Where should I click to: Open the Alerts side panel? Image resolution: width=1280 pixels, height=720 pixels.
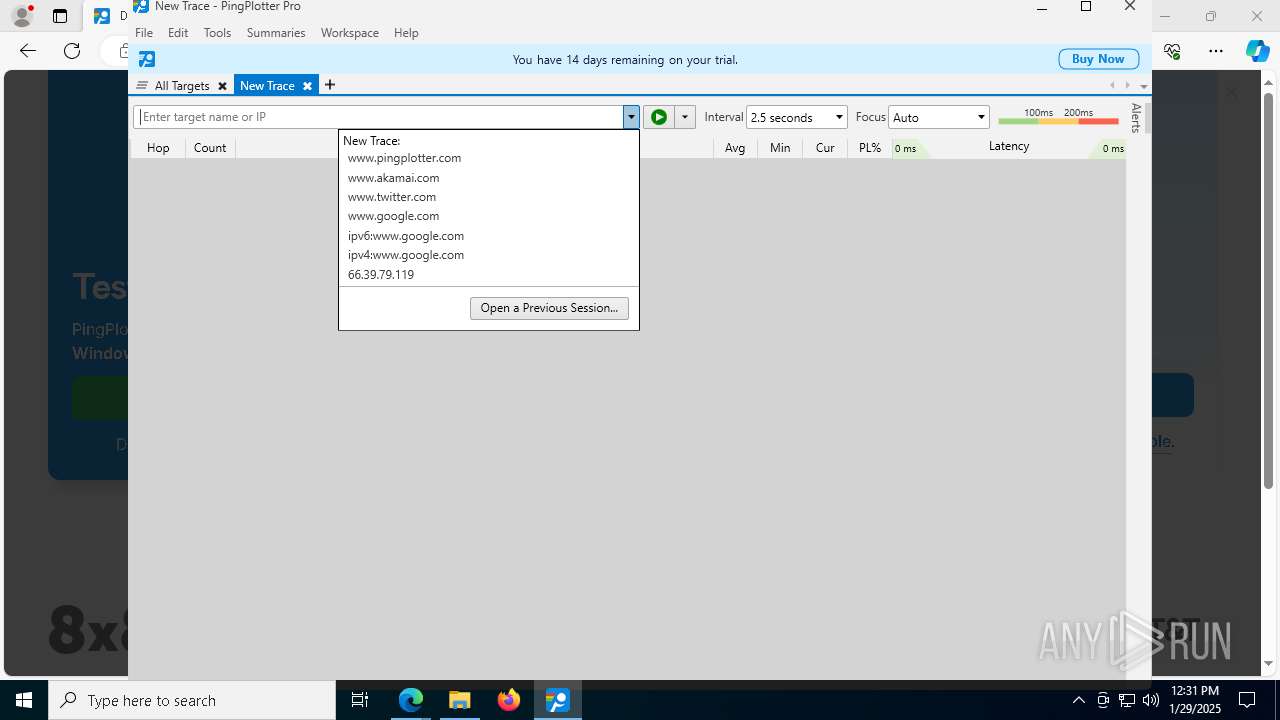pos(1136,117)
